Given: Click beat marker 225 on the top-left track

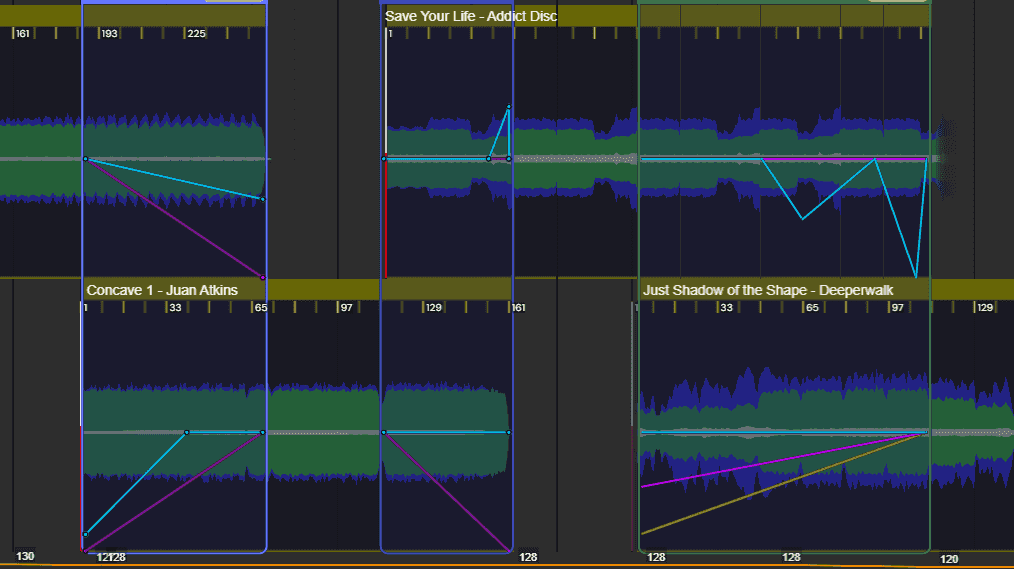Looking at the screenshot, I should click(x=196, y=34).
